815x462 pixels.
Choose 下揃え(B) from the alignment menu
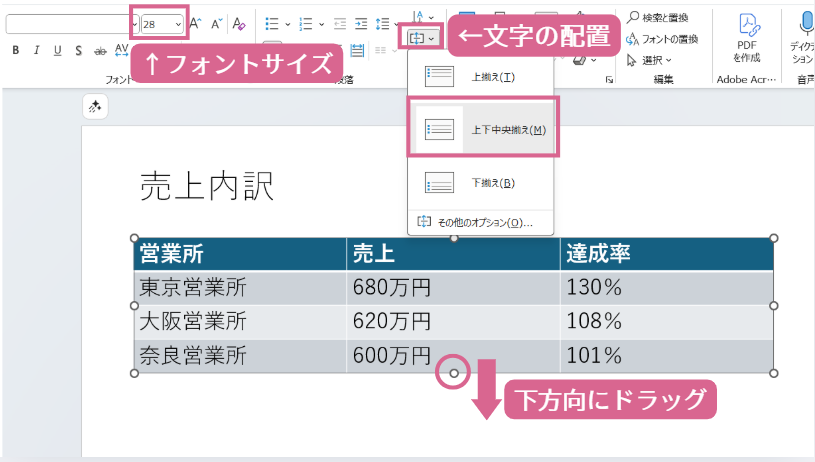482,183
